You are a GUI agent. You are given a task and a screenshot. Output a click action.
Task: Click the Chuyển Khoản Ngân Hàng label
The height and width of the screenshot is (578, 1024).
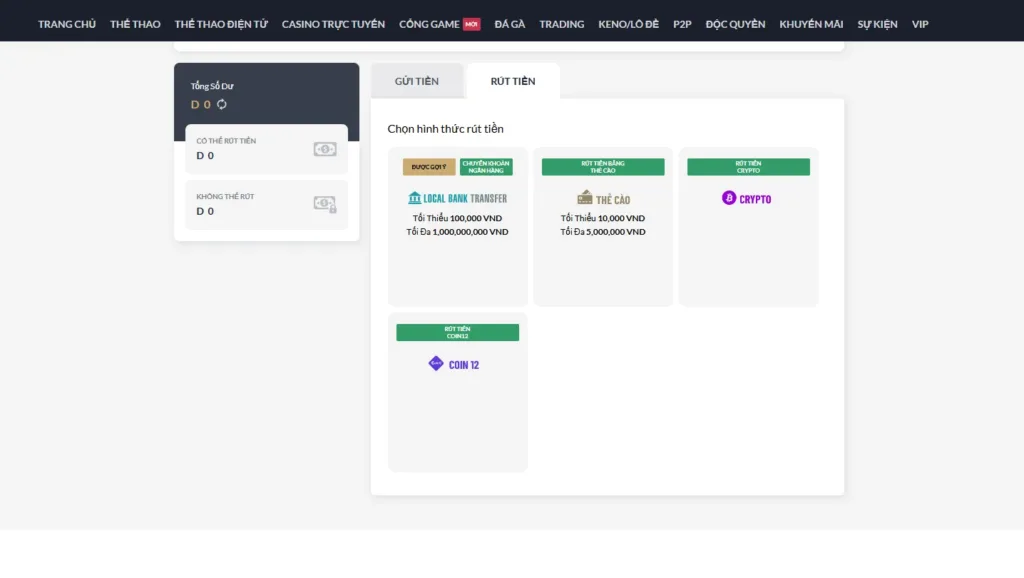486,167
